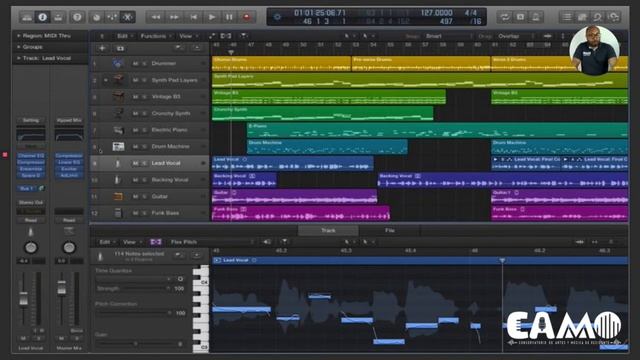Select the Drum Machine track icon
This screenshot has width=640, height=360.
tap(118, 147)
